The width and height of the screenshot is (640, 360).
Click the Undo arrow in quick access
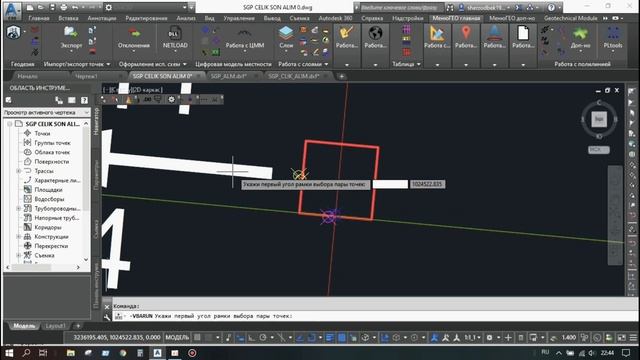[x=75, y=7]
